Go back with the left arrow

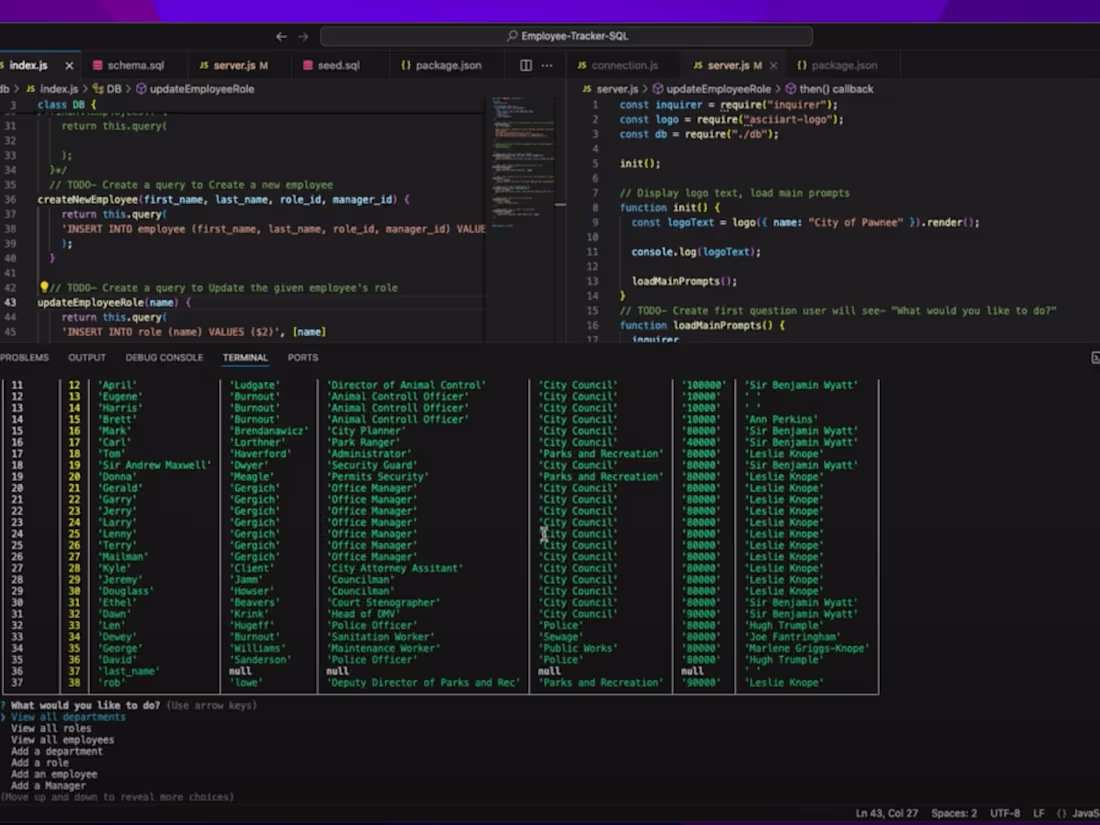(281, 36)
